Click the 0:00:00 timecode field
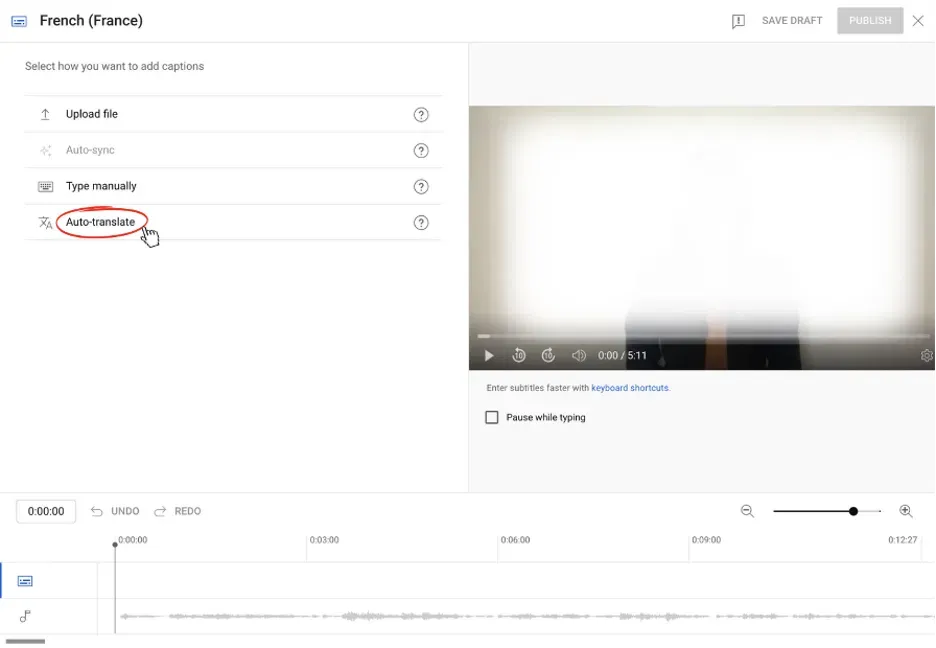The width and height of the screenshot is (936, 648). [46, 511]
